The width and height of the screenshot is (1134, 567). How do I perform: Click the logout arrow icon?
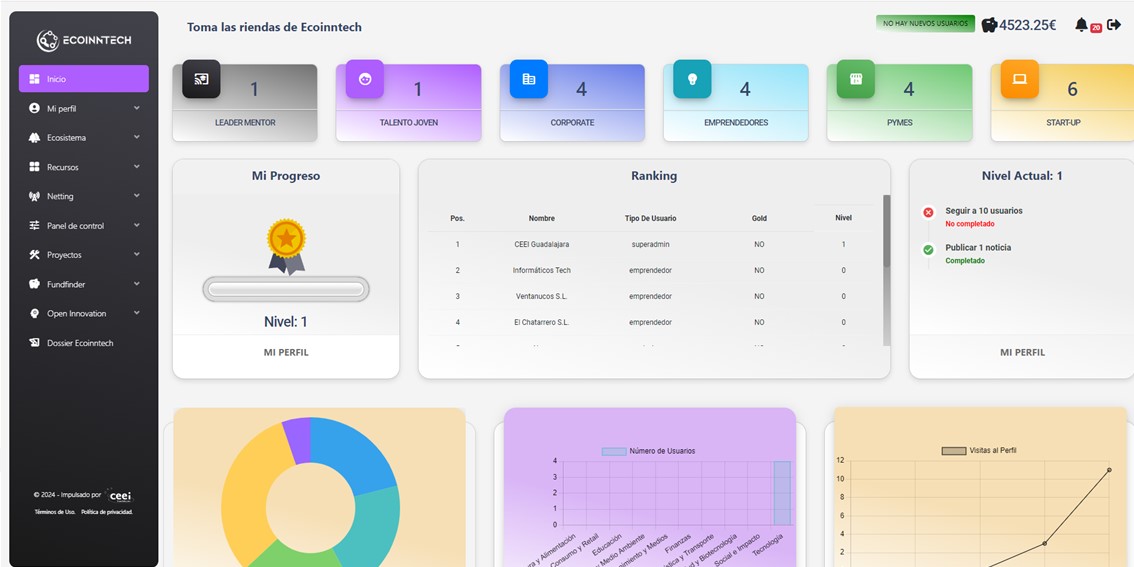click(x=1114, y=25)
